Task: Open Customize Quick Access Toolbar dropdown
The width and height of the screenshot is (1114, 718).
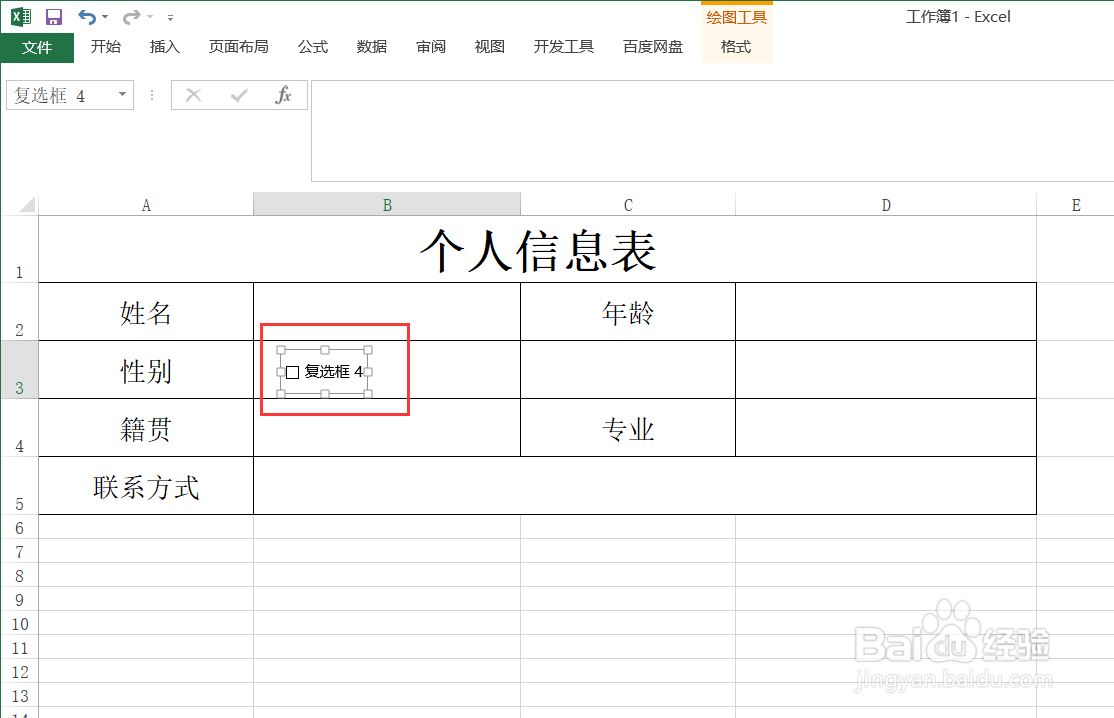Action: pyautogui.click(x=171, y=17)
